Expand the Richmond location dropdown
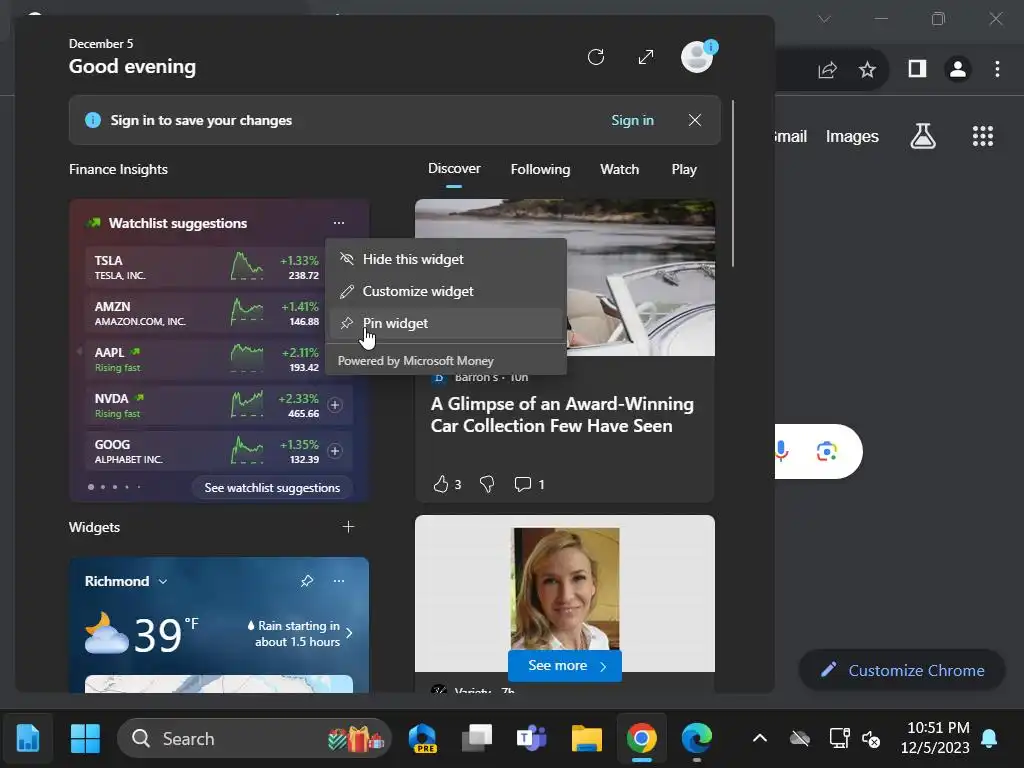This screenshot has height=768, width=1024. 163,581
